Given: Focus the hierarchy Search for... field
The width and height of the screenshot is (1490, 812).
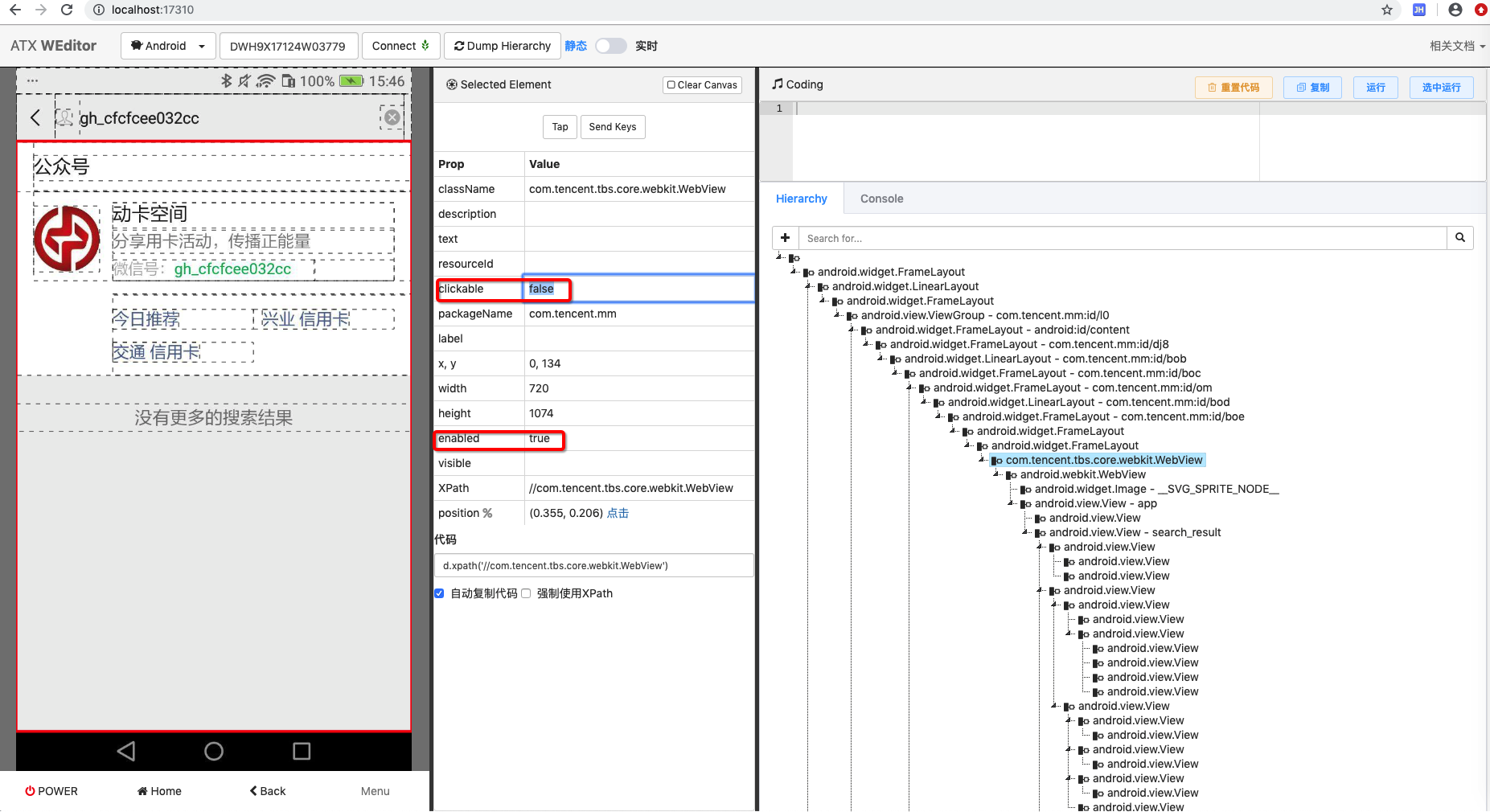Looking at the screenshot, I should 1123,238.
